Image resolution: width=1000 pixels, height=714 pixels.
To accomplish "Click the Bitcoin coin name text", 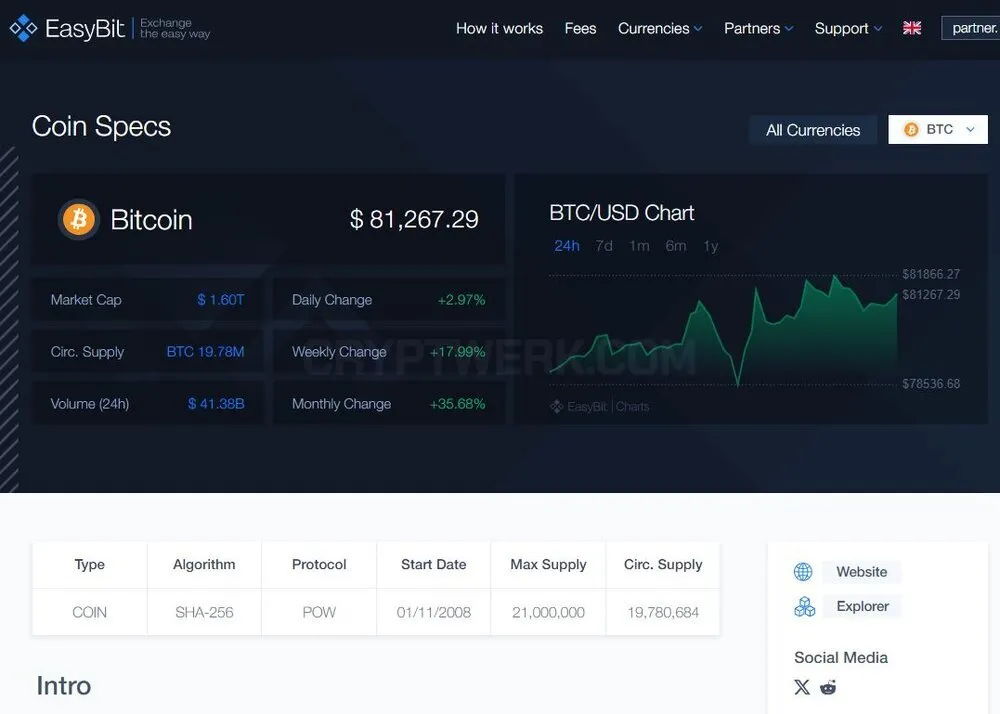I will point(151,220).
